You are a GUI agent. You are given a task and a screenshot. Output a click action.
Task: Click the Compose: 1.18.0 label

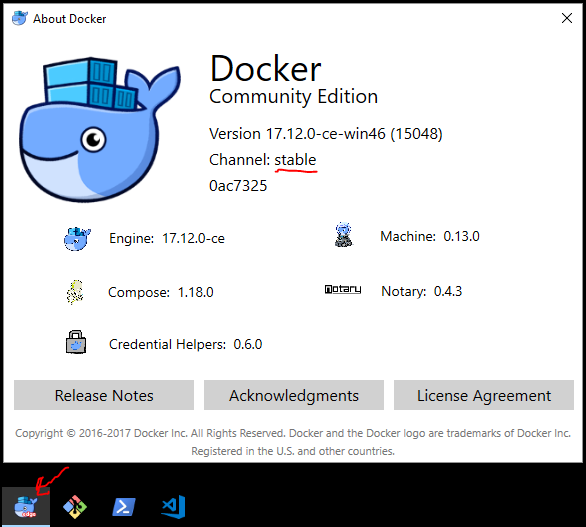[161, 292]
